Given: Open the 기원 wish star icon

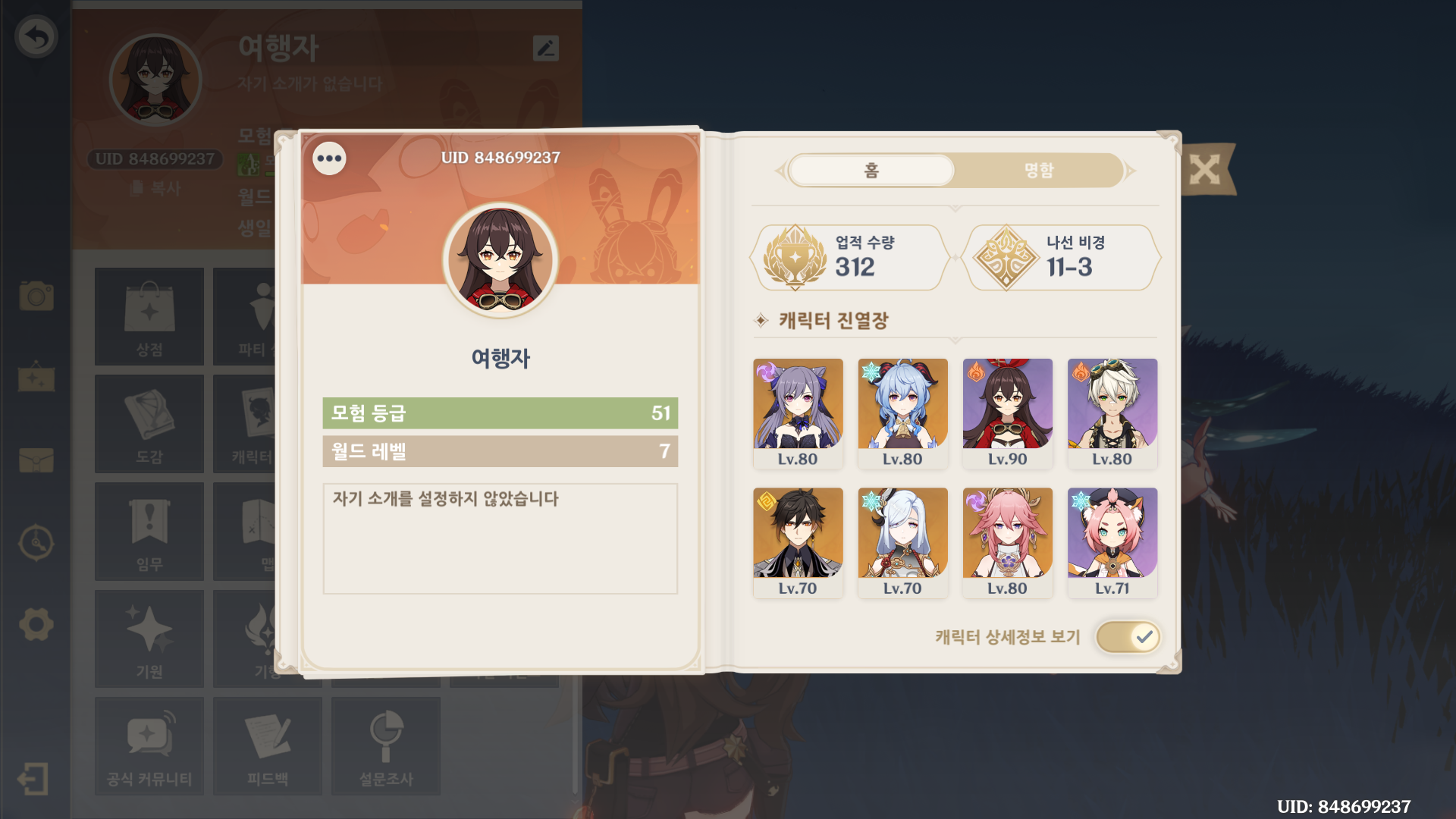Looking at the screenshot, I should [x=149, y=639].
